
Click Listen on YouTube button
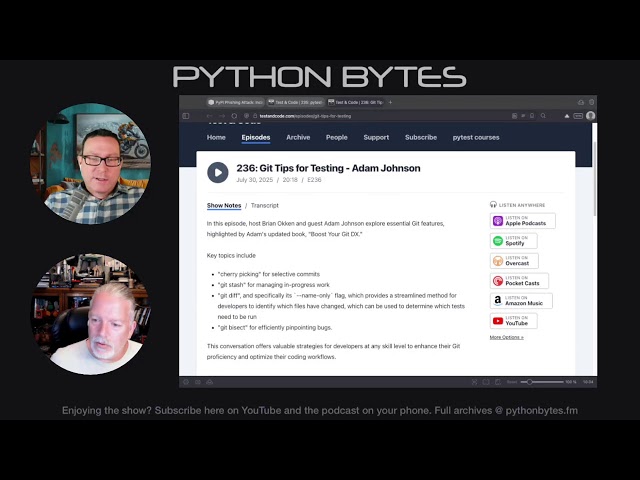(x=513, y=321)
